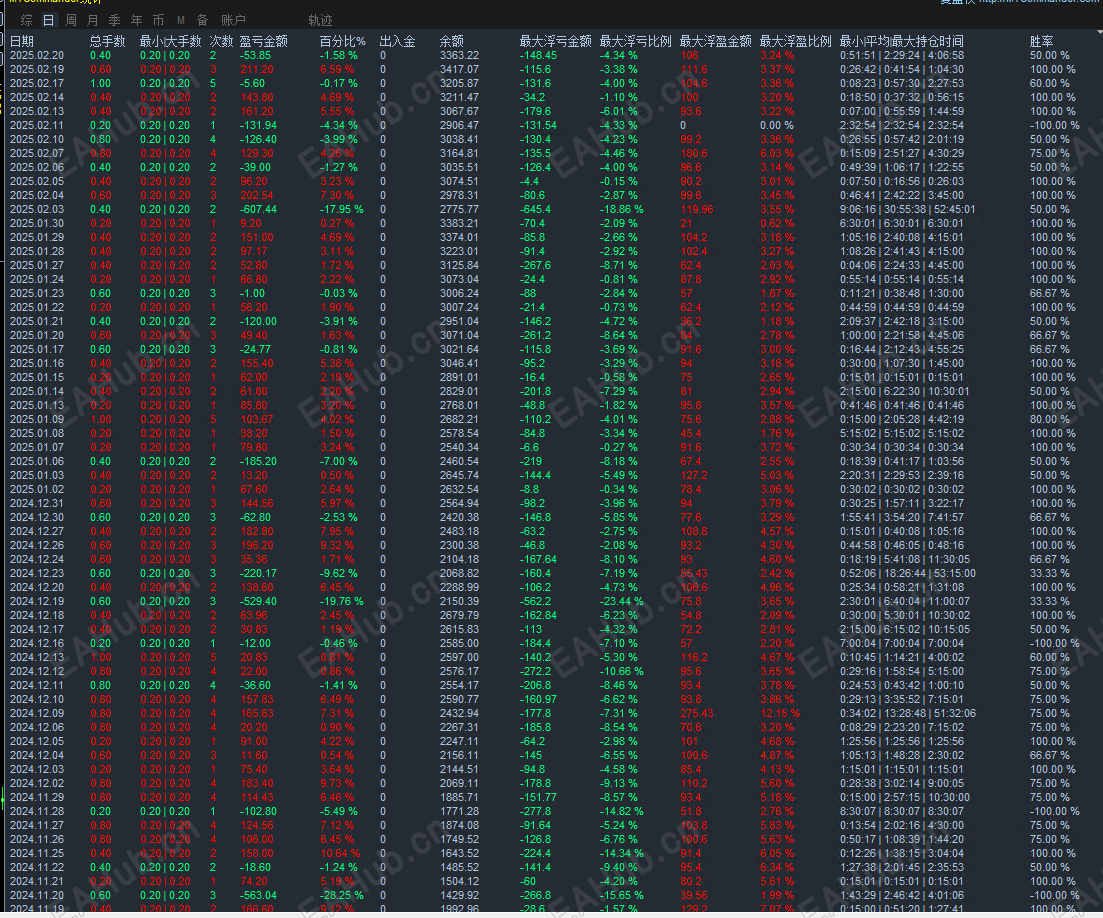Image resolution: width=1103 pixels, height=918 pixels.
Task: Click the 12.15 % floating profit ratio
Action: 780,713
